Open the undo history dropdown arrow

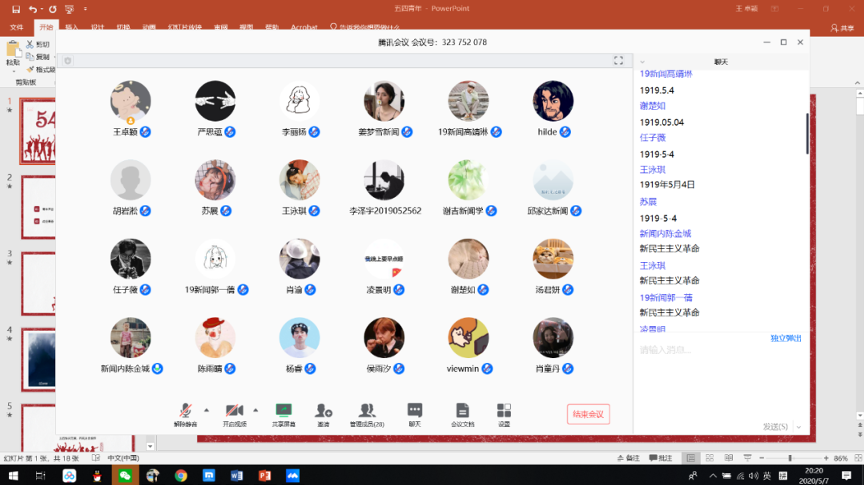click(x=41, y=9)
